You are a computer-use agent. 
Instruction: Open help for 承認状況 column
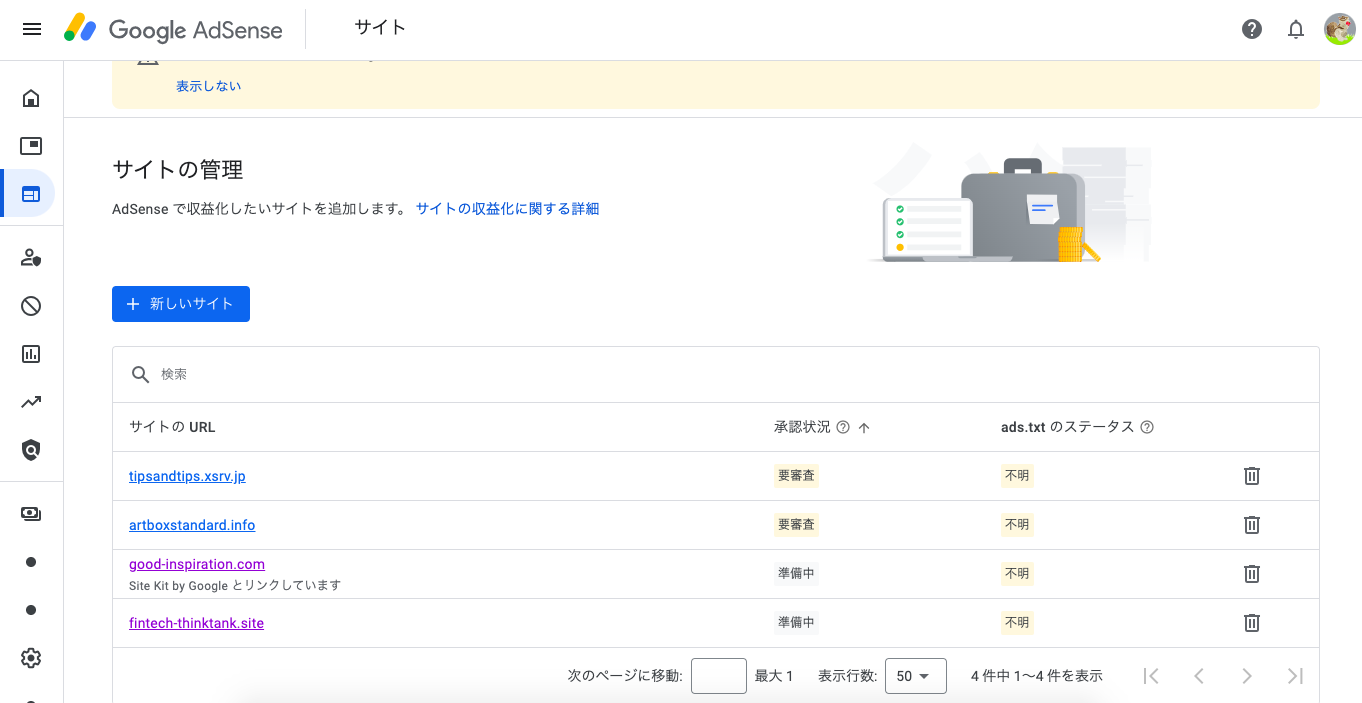[x=843, y=427]
